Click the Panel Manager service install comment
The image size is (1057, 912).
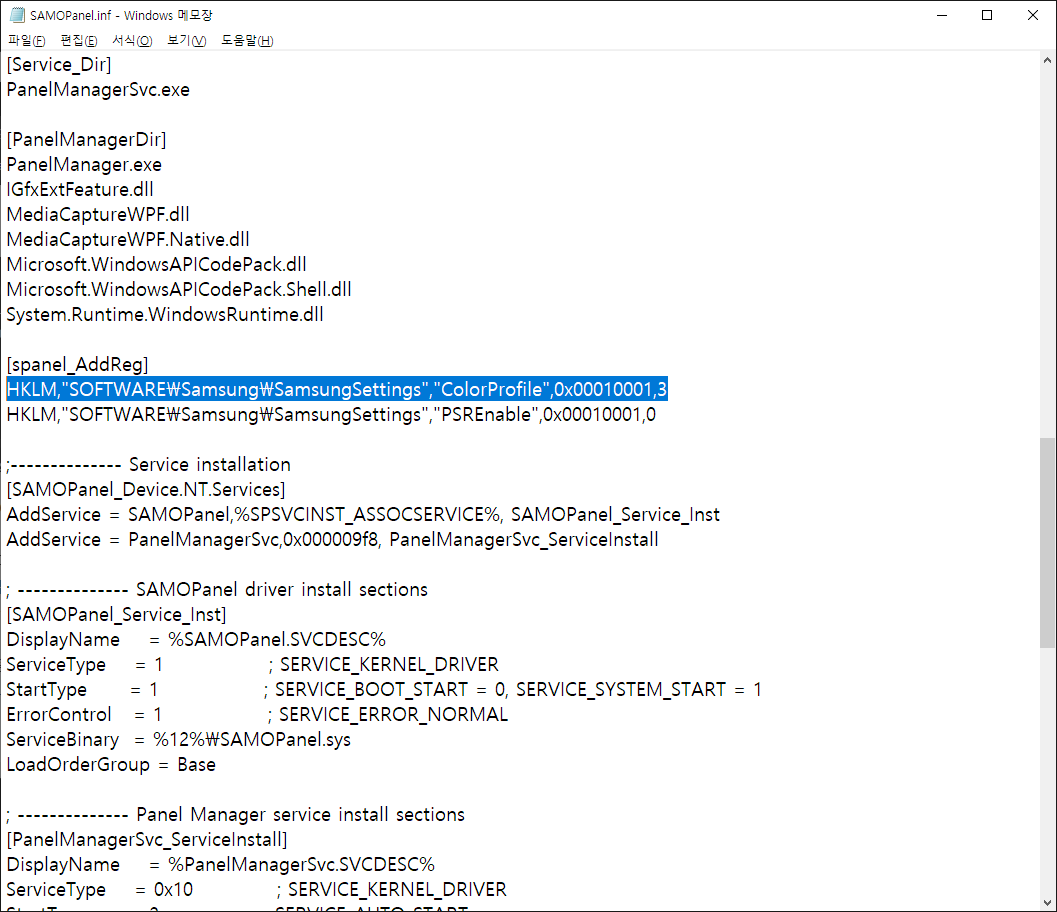tap(236, 814)
